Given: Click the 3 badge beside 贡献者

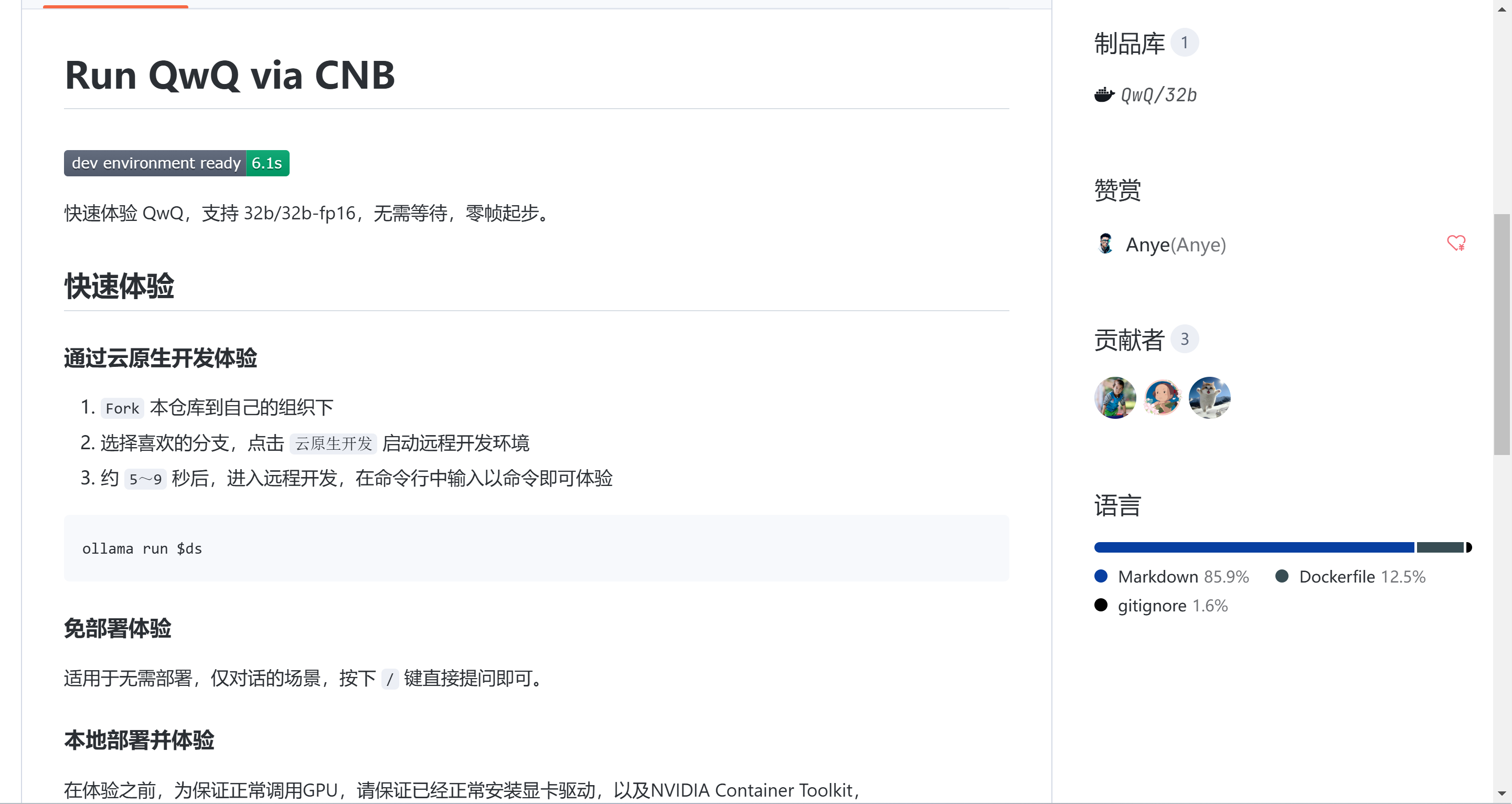Looking at the screenshot, I should [1186, 338].
